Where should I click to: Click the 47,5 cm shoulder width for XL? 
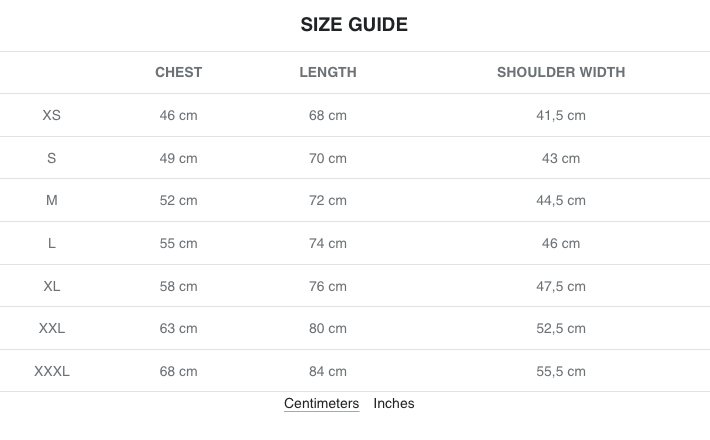561,286
